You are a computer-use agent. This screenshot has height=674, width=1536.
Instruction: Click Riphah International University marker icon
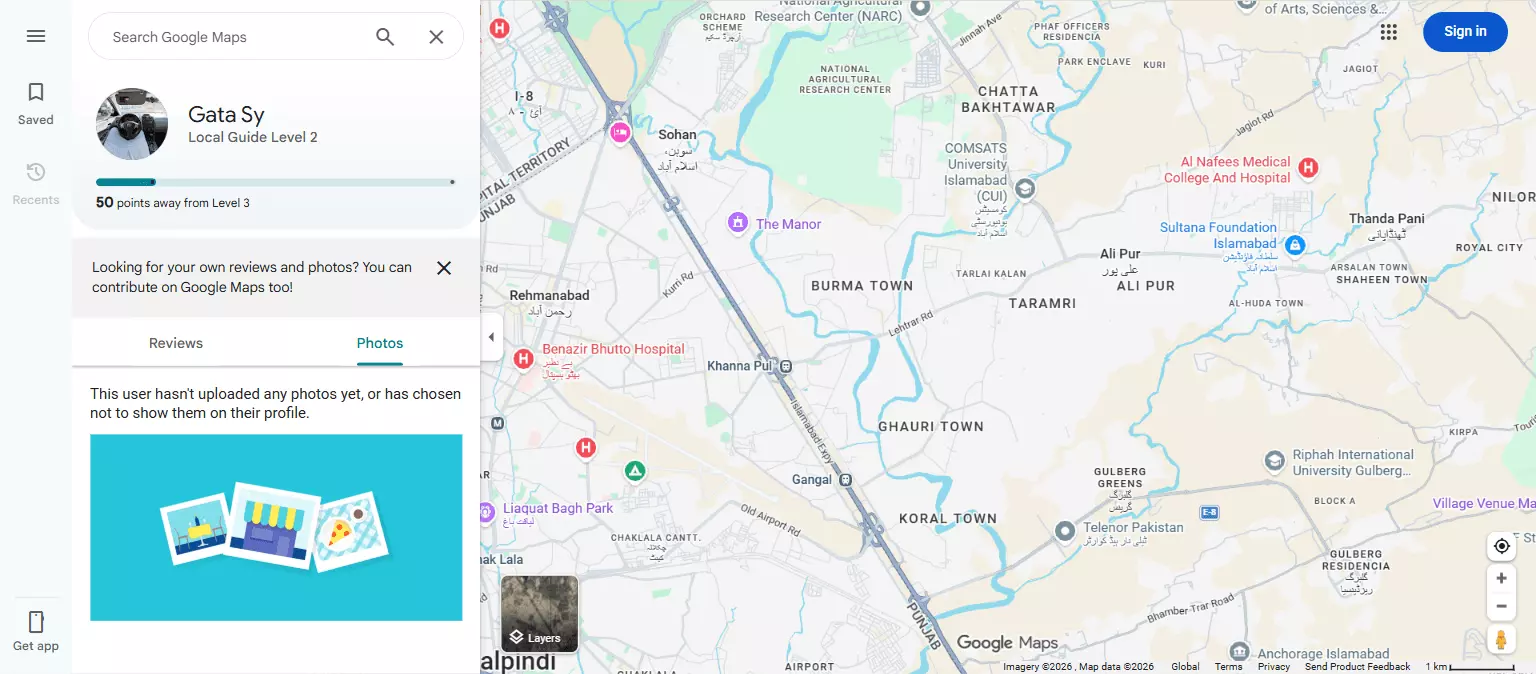click(1275, 461)
